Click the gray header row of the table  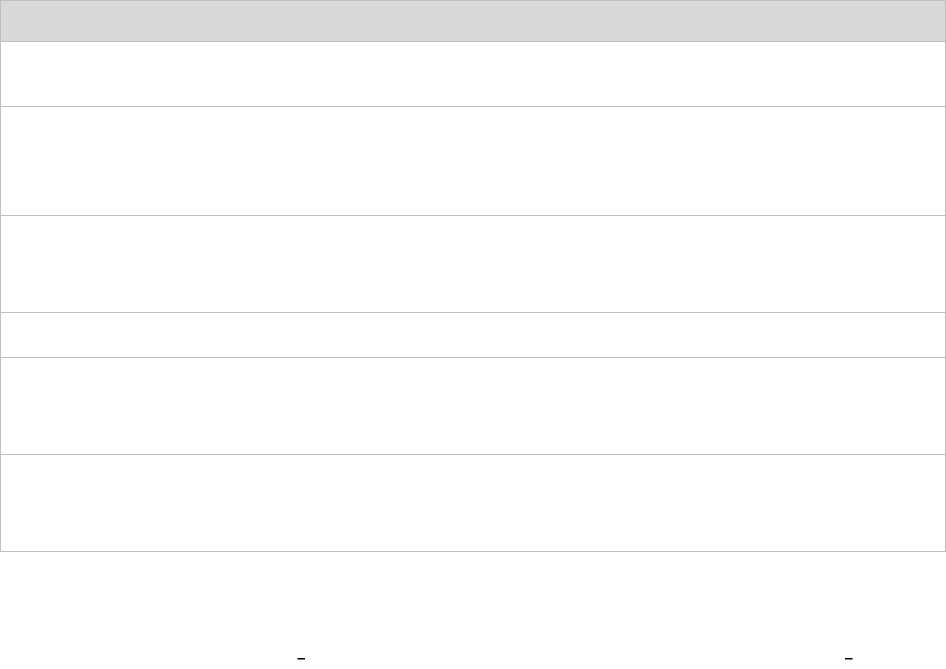473,21
